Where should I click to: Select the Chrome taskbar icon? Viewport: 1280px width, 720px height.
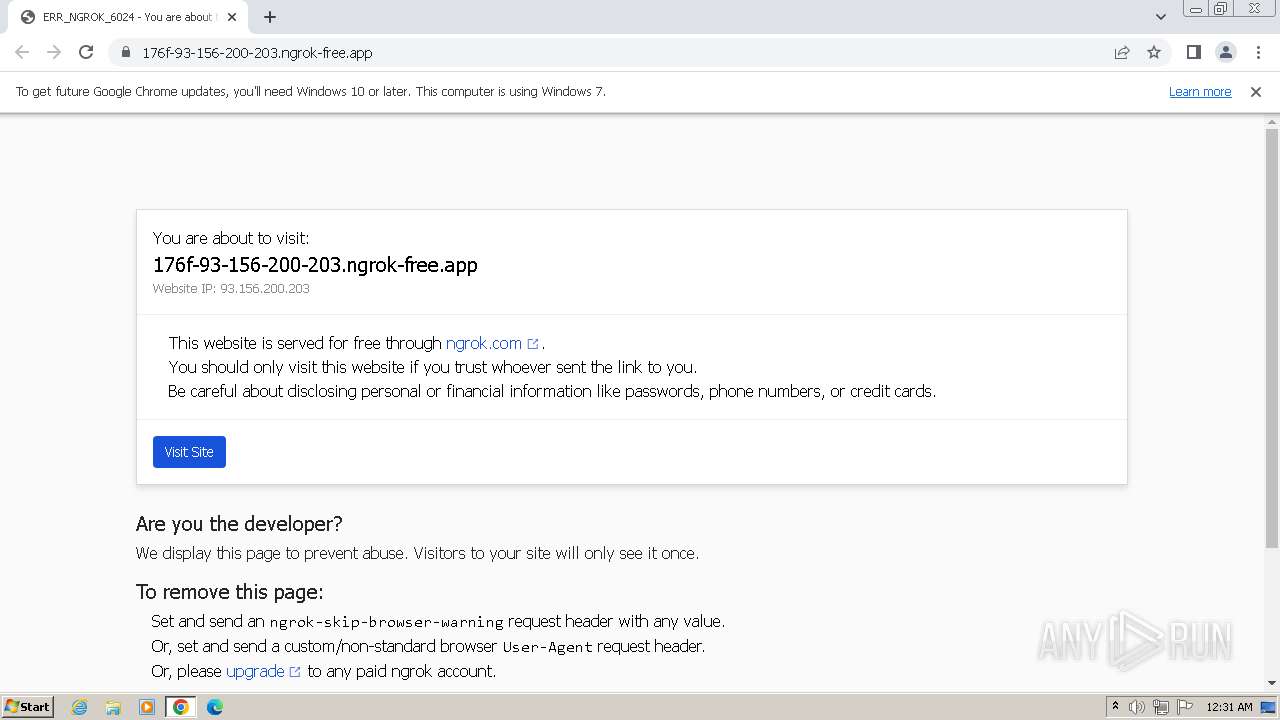pos(181,707)
